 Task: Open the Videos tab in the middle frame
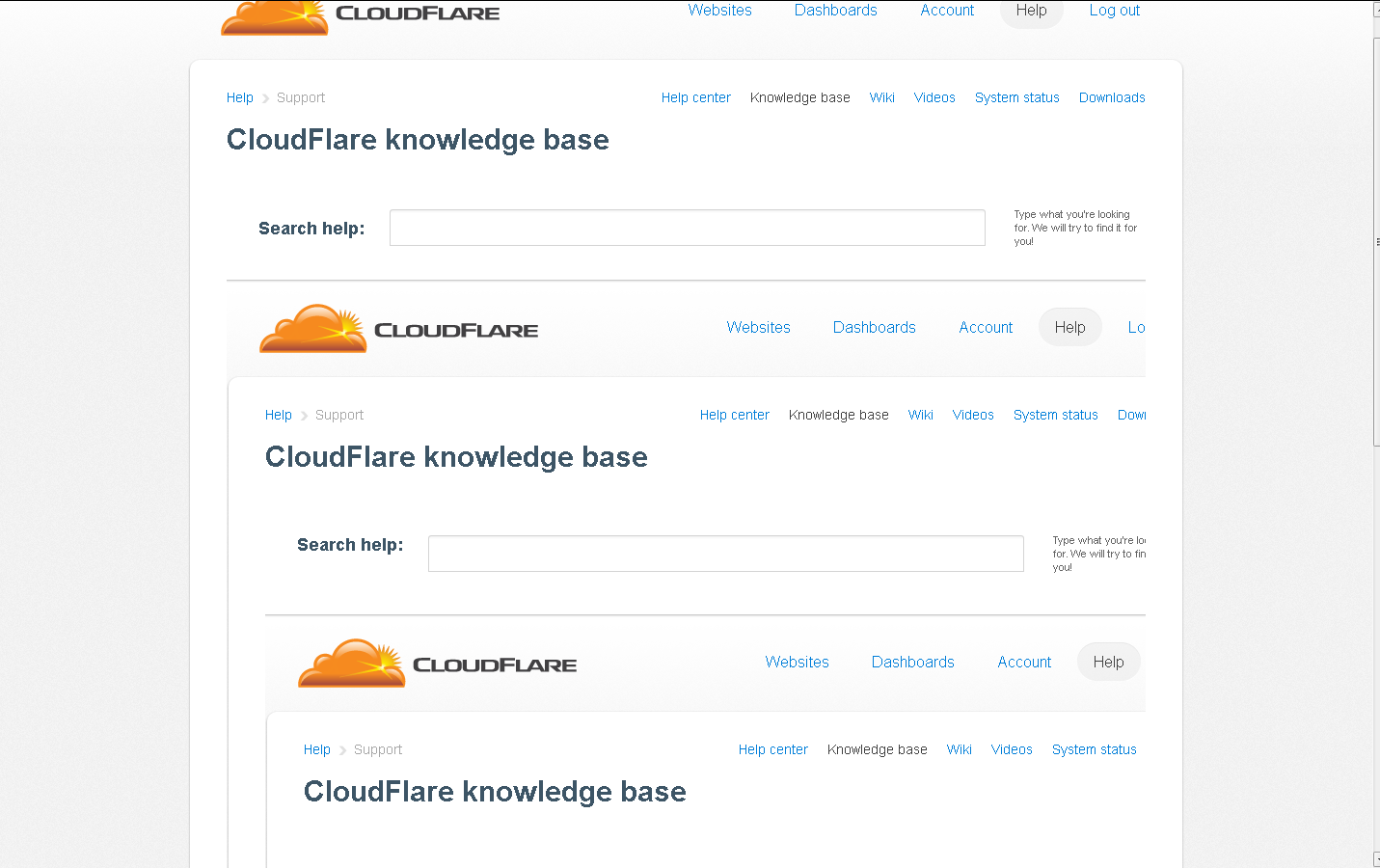tap(973, 415)
